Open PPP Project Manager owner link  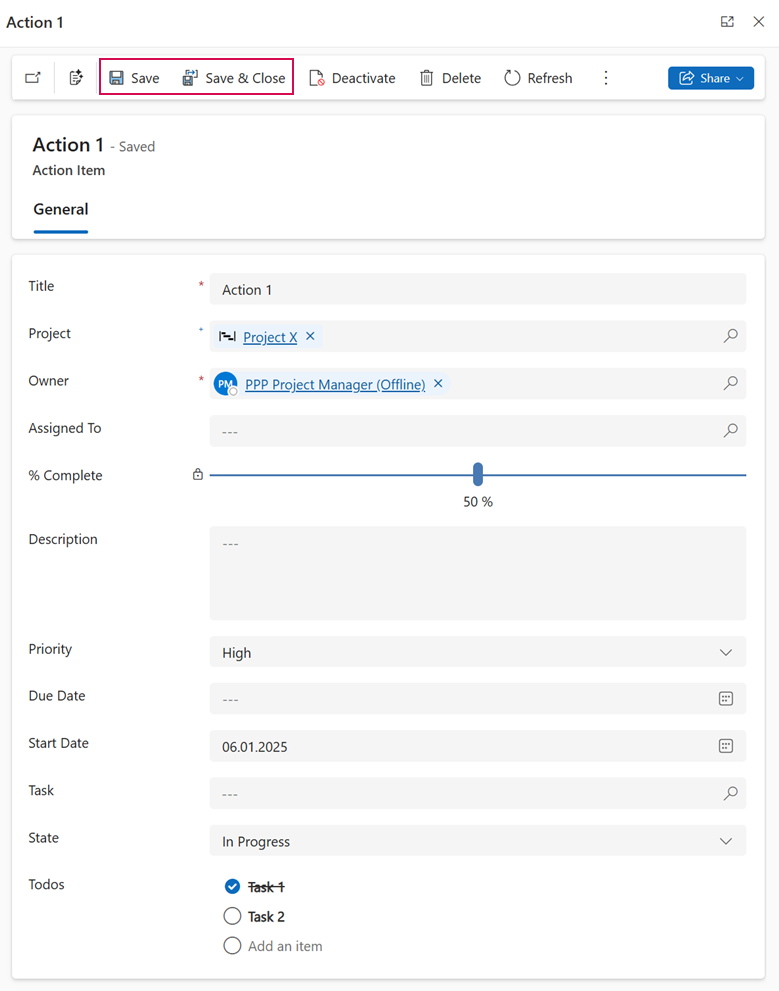335,384
